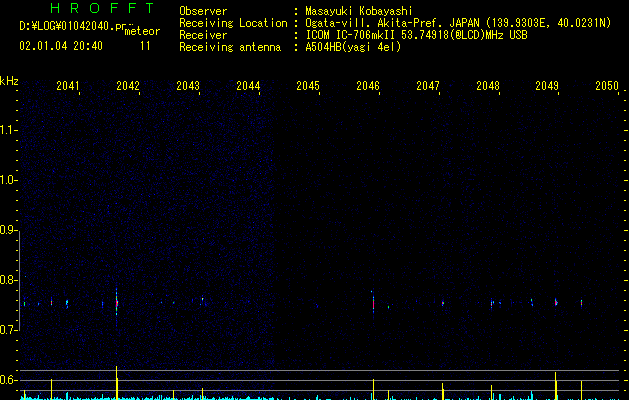Image resolution: width=629 pixels, height=400 pixels.
Task: Click the meteor label text
Action: coord(142,31)
